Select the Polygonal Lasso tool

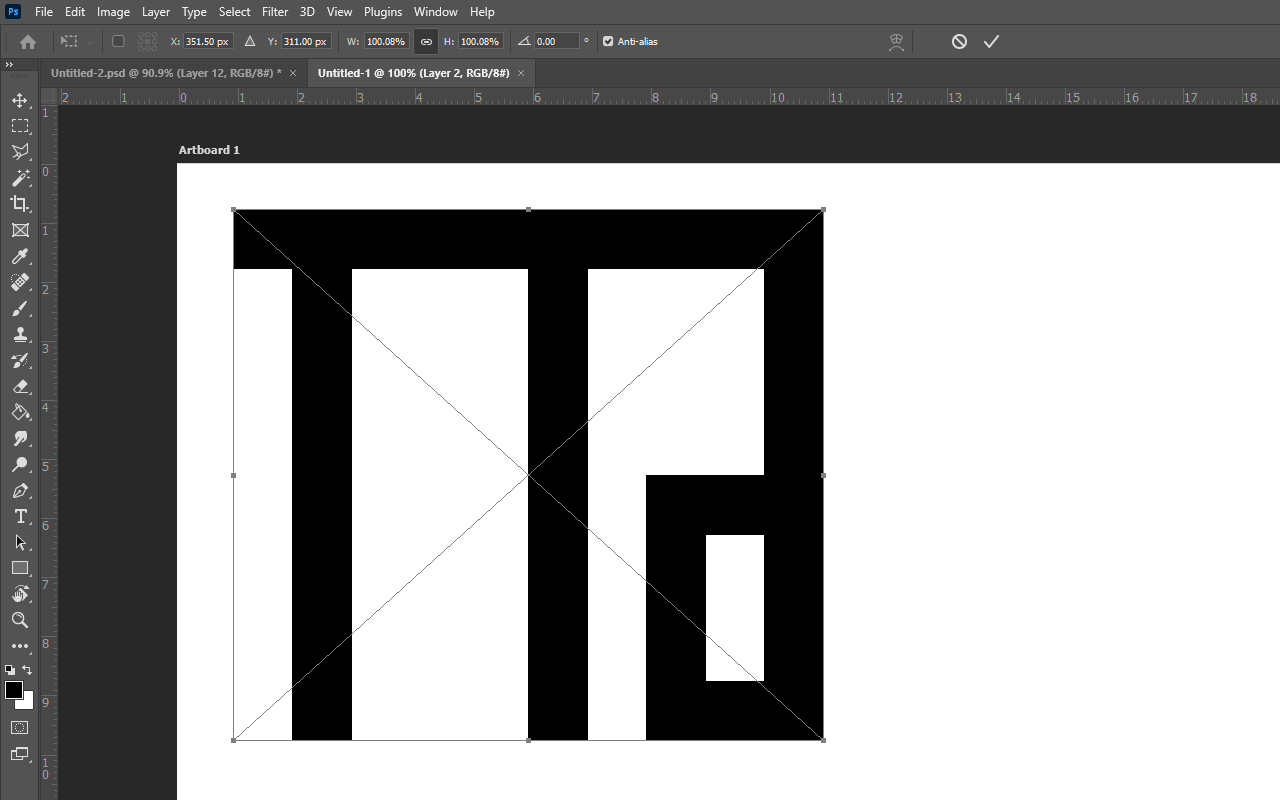click(20, 152)
